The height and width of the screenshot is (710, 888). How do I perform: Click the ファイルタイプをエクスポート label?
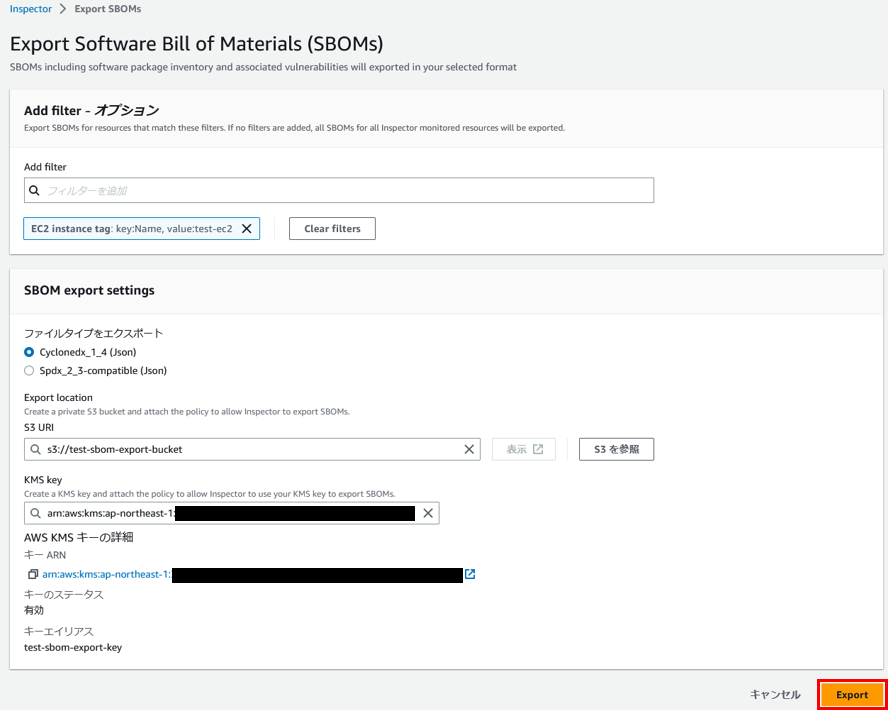pyautogui.click(x=93, y=334)
